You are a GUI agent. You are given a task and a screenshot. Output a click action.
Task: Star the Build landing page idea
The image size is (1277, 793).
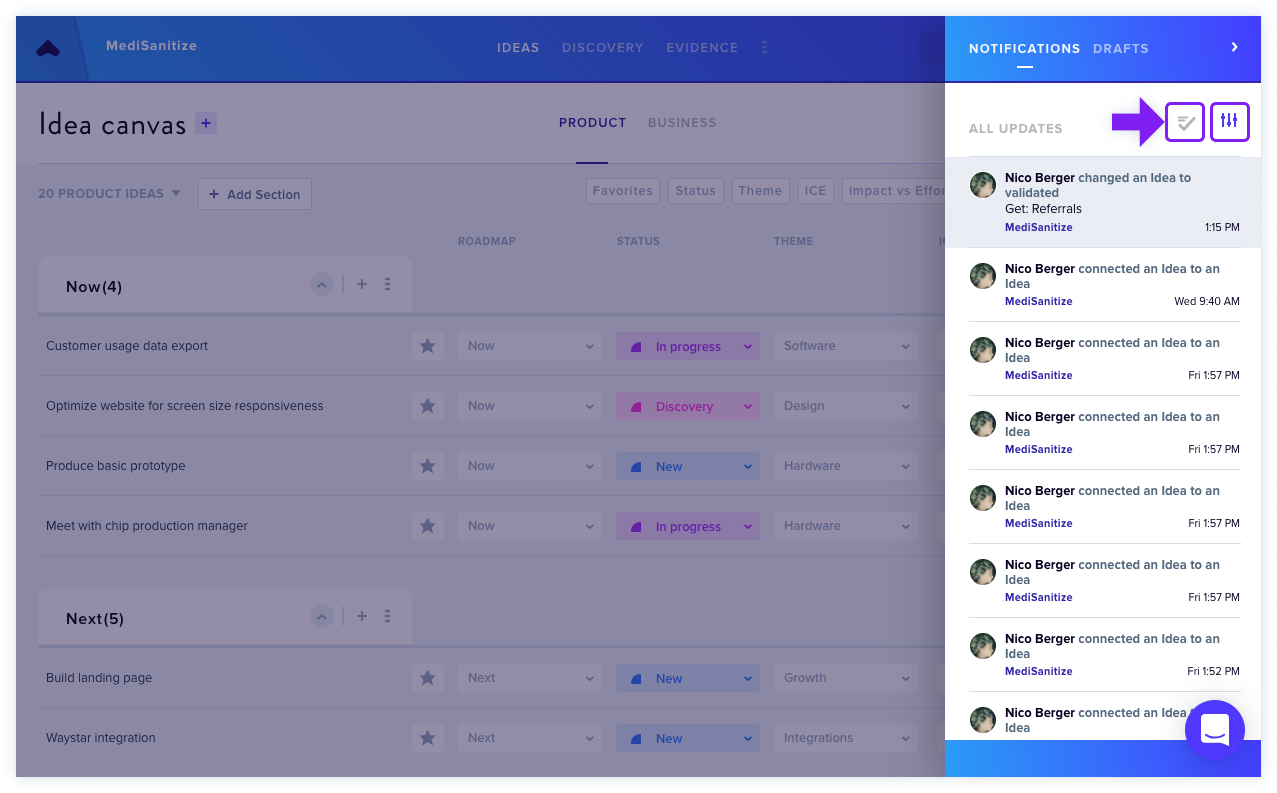(x=428, y=678)
